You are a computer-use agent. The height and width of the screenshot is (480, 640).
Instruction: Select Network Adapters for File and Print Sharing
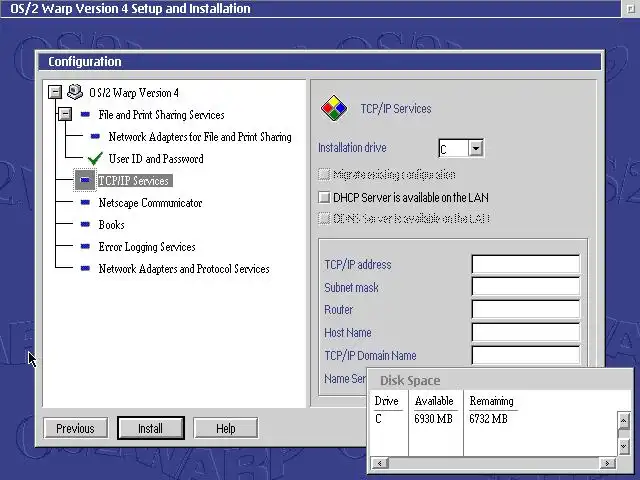tap(200, 137)
